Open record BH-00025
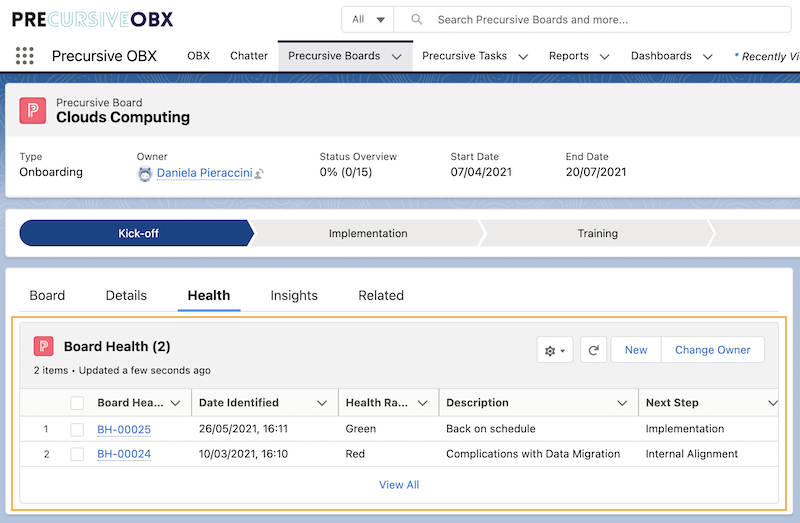Image resolution: width=800 pixels, height=523 pixels. click(x=124, y=430)
